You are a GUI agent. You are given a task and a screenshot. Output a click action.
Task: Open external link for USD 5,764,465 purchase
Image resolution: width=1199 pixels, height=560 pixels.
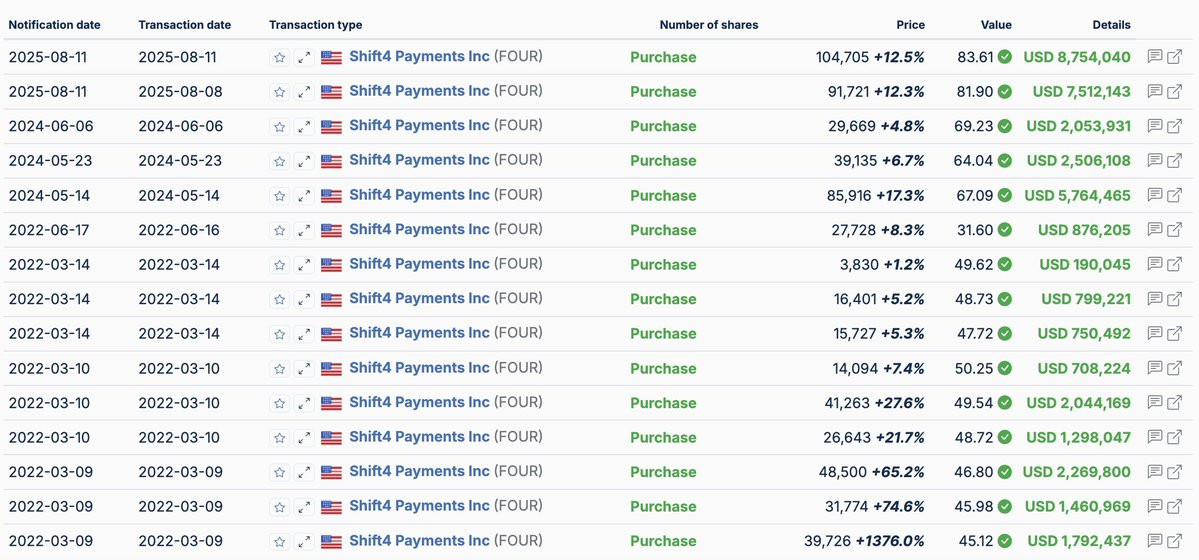[x=1175, y=195]
